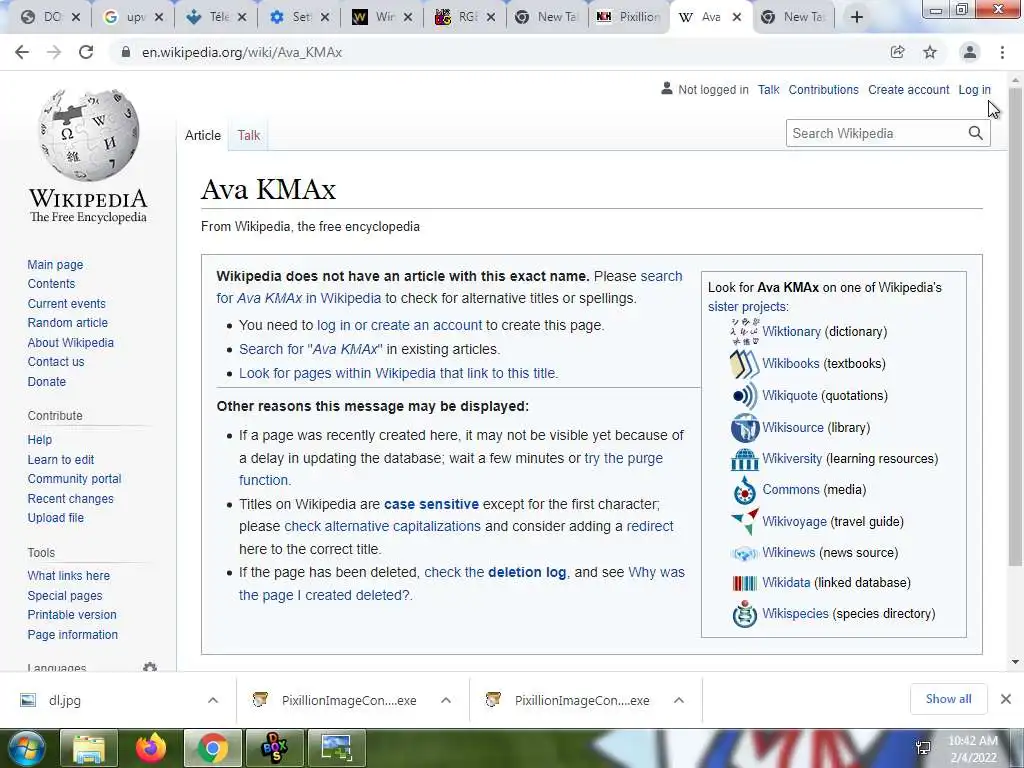Open Chrome three-dot menu
This screenshot has width=1024, height=768.
pyautogui.click(x=1002, y=52)
